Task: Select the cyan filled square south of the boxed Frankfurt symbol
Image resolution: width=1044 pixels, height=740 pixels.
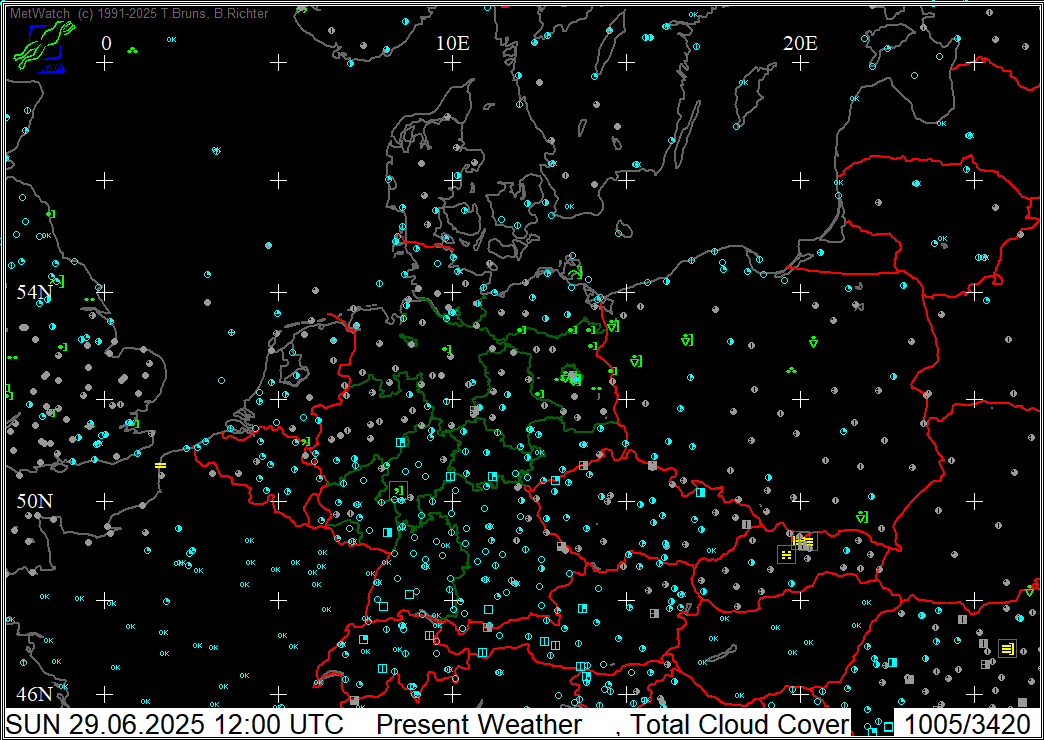Action: [x=388, y=532]
